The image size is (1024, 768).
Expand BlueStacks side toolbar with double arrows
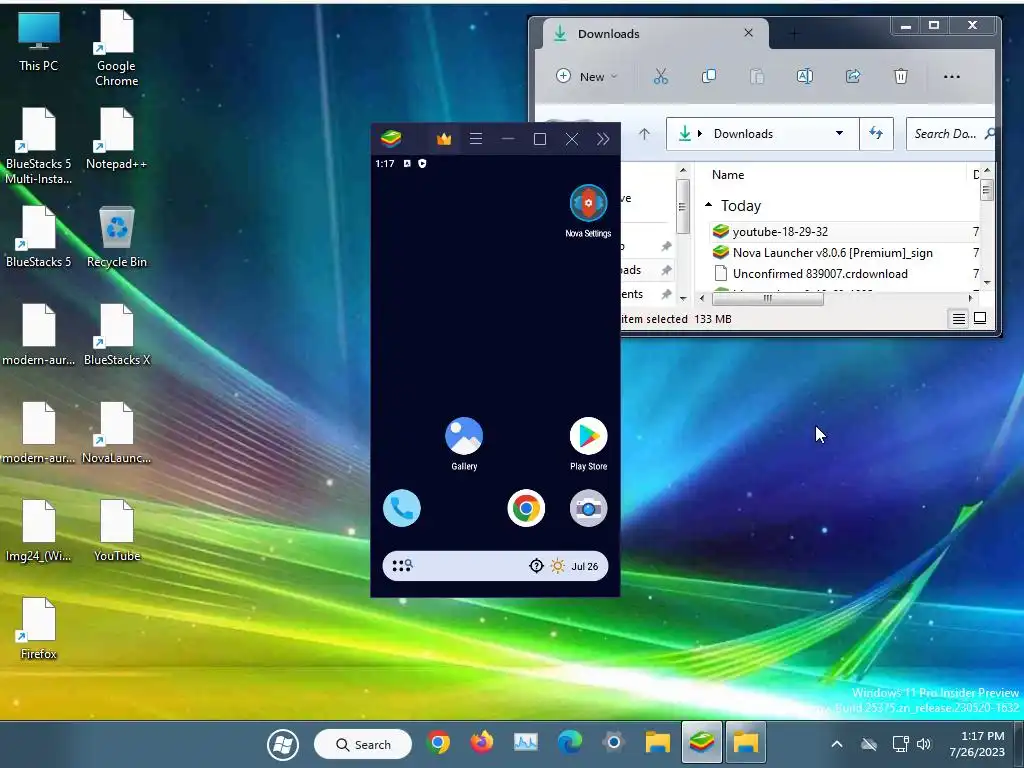click(603, 139)
